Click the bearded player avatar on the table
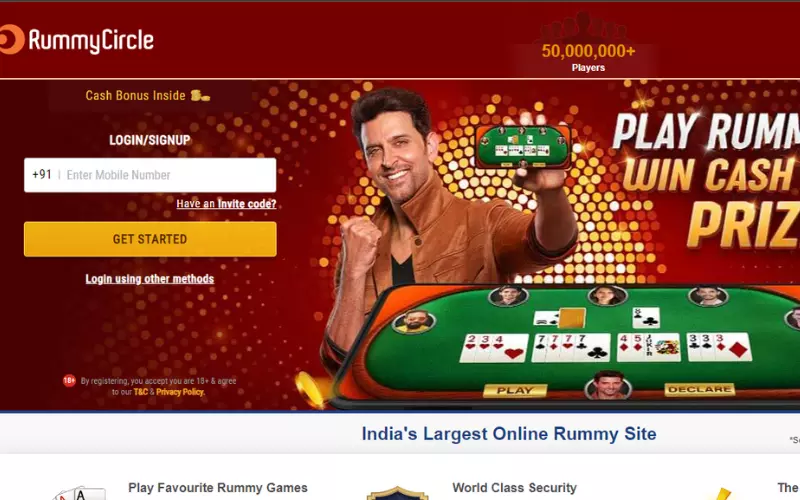The height and width of the screenshot is (500, 800). (x=414, y=322)
